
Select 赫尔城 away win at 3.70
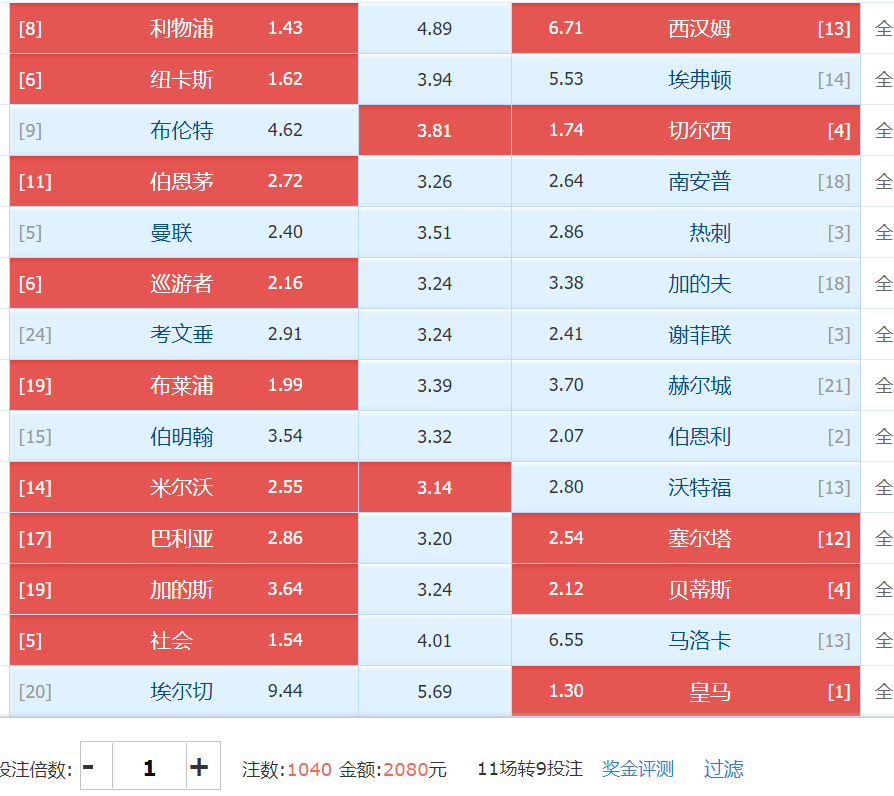686,385
